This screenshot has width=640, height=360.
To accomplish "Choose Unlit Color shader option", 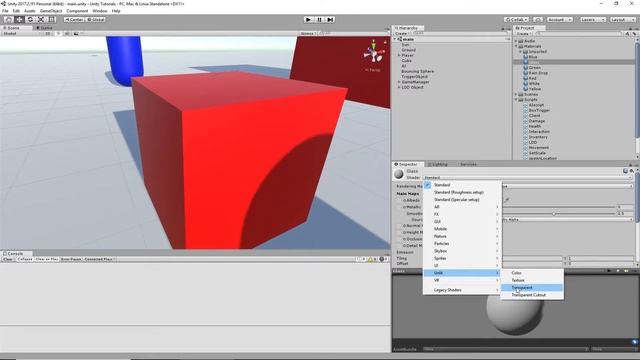I will pyautogui.click(x=532, y=273).
